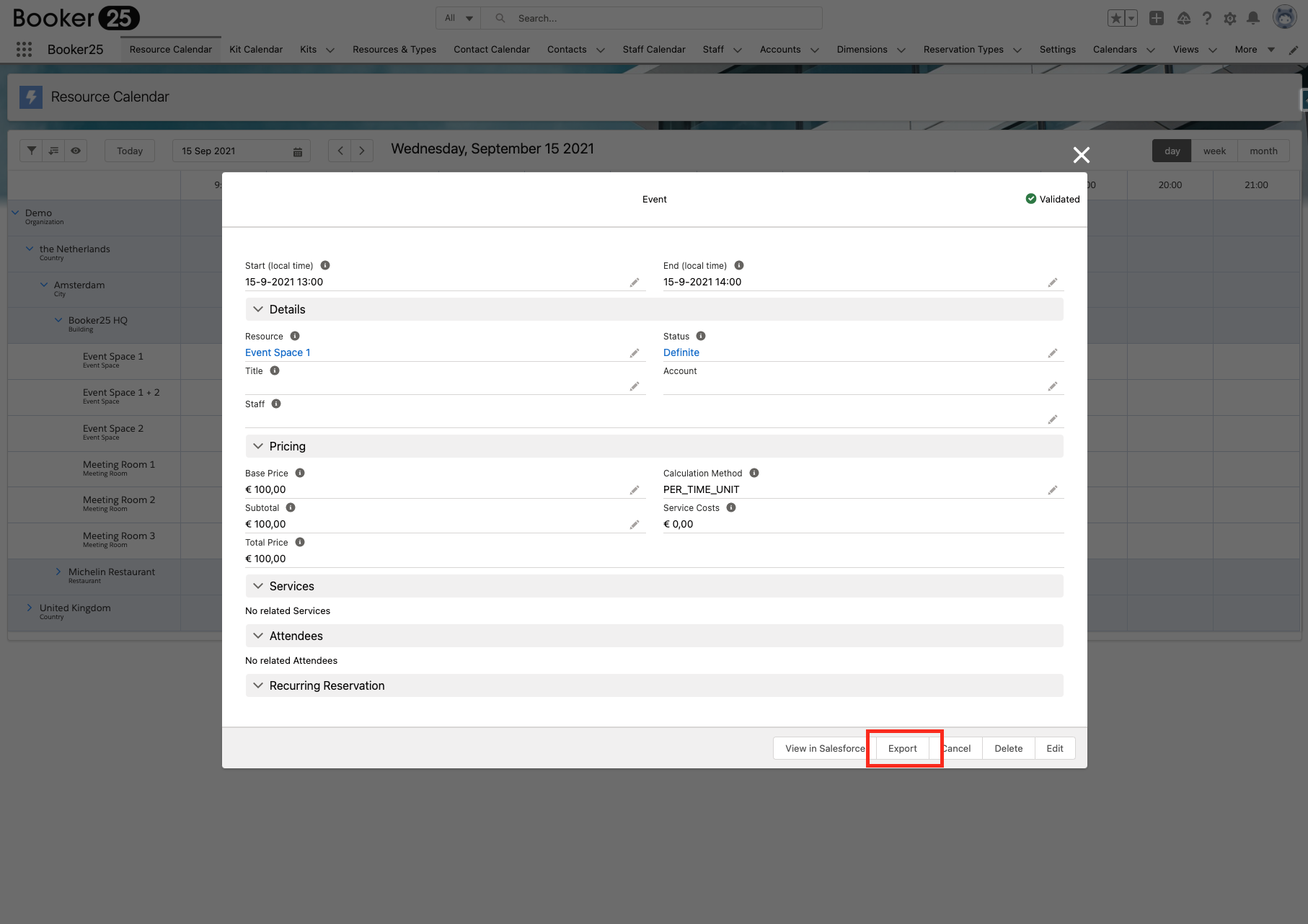Image resolution: width=1308 pixels, height=924 pixels.
Task: Click the next-day arrow icon
Action: pyautogui.click(x=361, y=150)
